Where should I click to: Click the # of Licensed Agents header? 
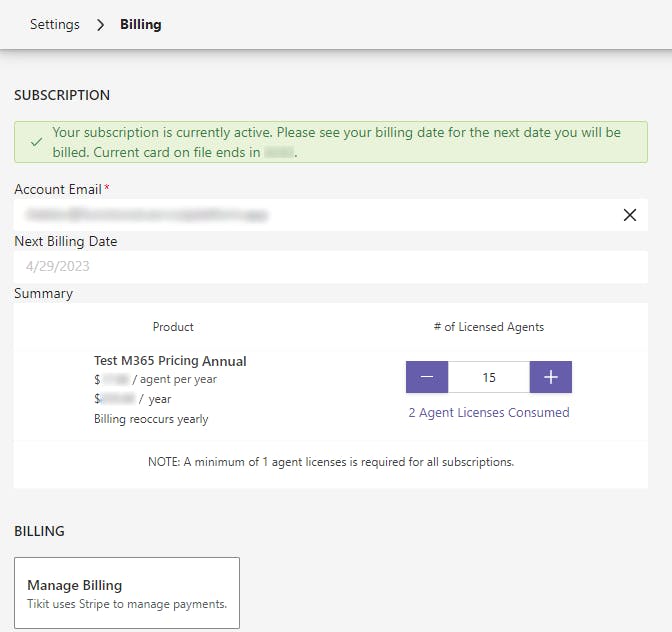point(489,327)
